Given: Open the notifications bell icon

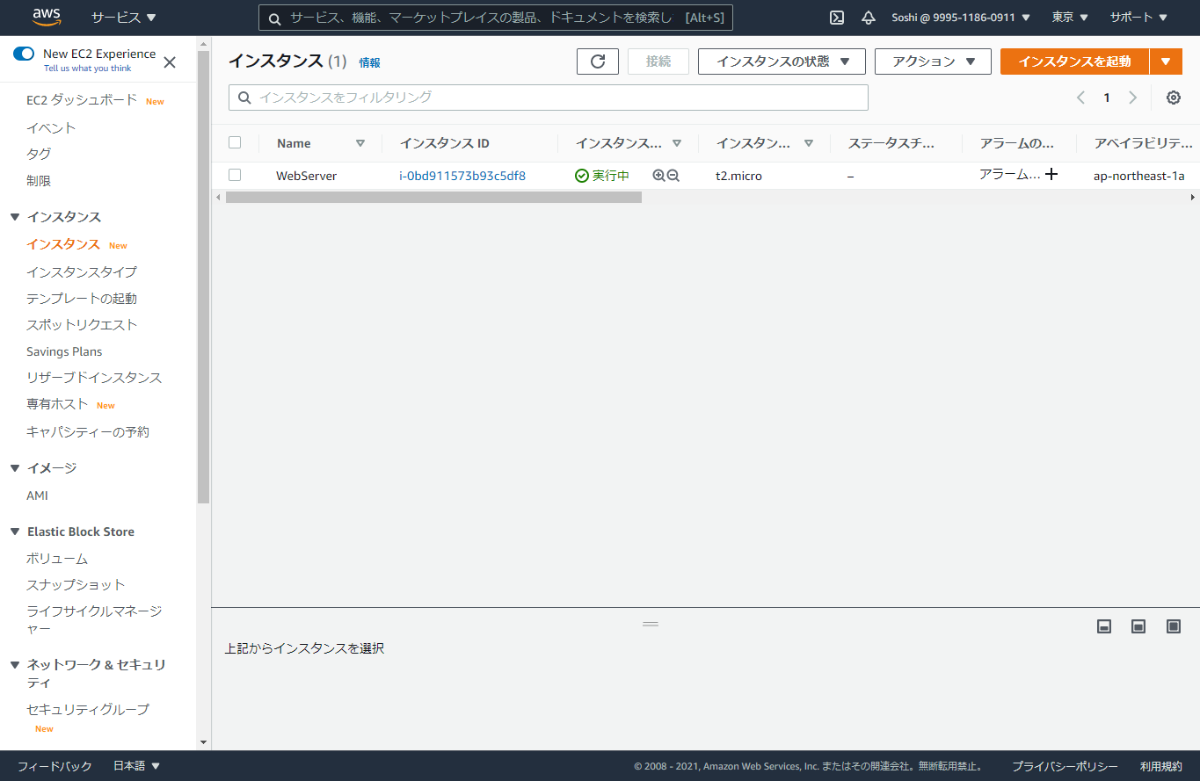Looking at the screenshot, I should (868, 17).
